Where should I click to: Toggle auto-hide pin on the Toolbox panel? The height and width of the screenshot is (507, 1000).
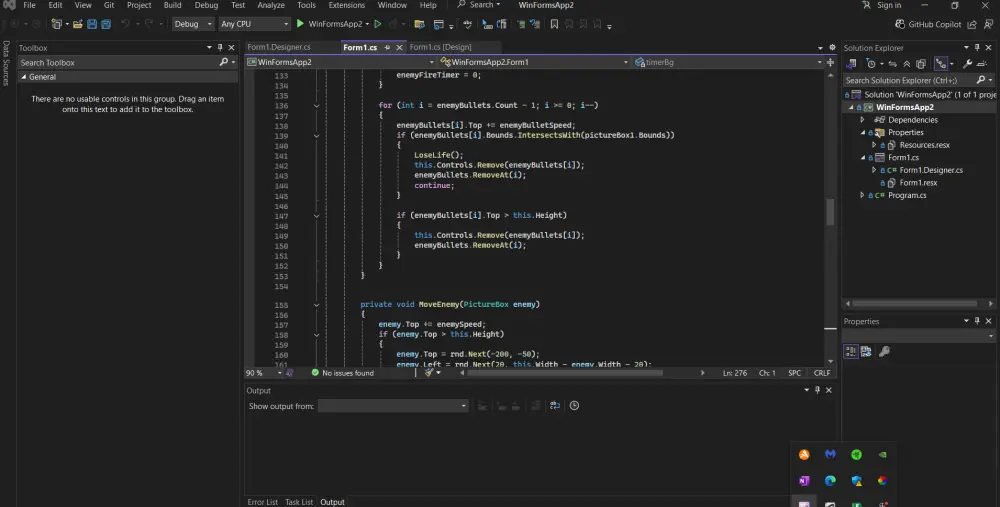click(x=220, y=47)
